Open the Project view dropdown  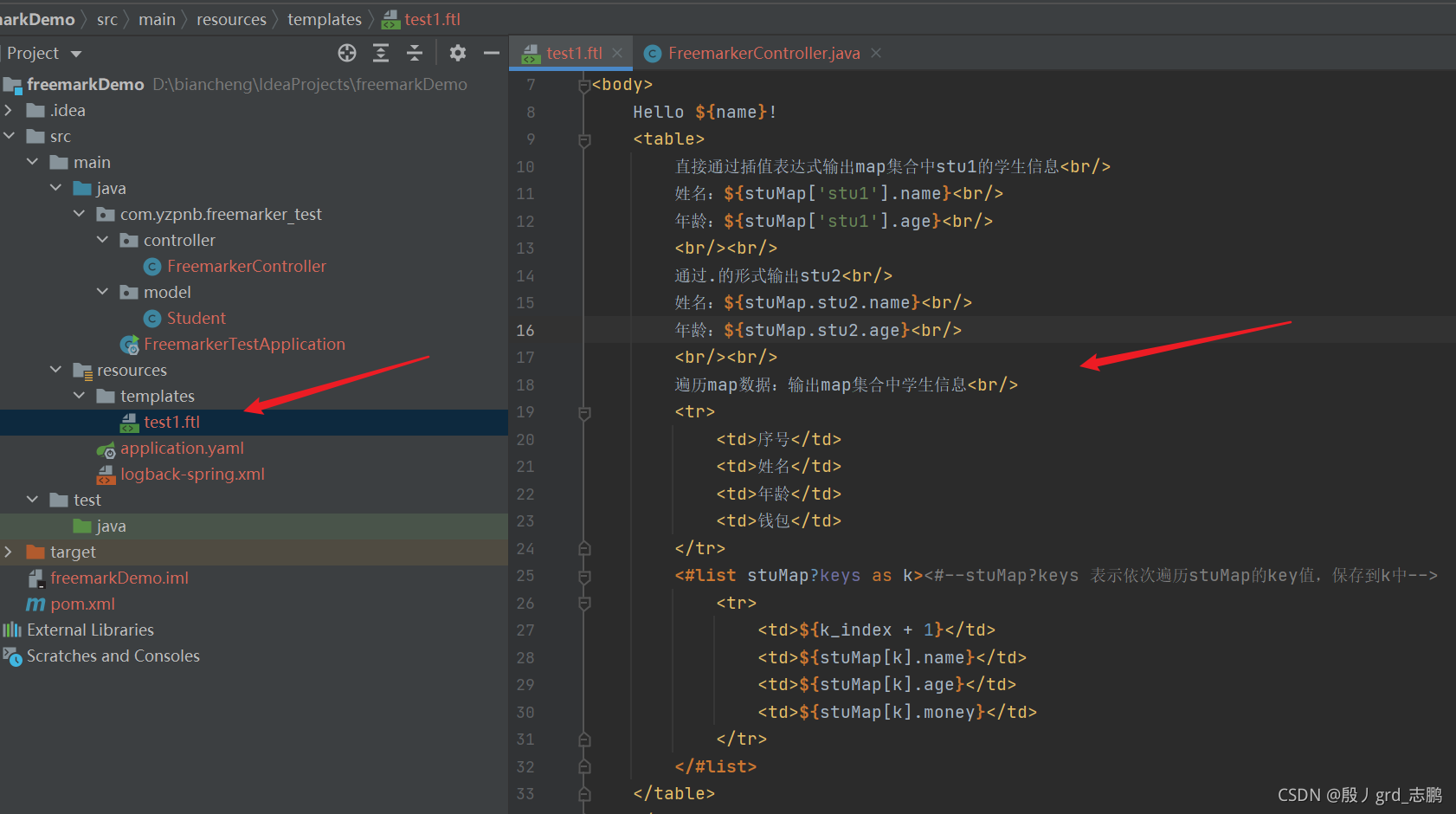[x=76, y=54]
